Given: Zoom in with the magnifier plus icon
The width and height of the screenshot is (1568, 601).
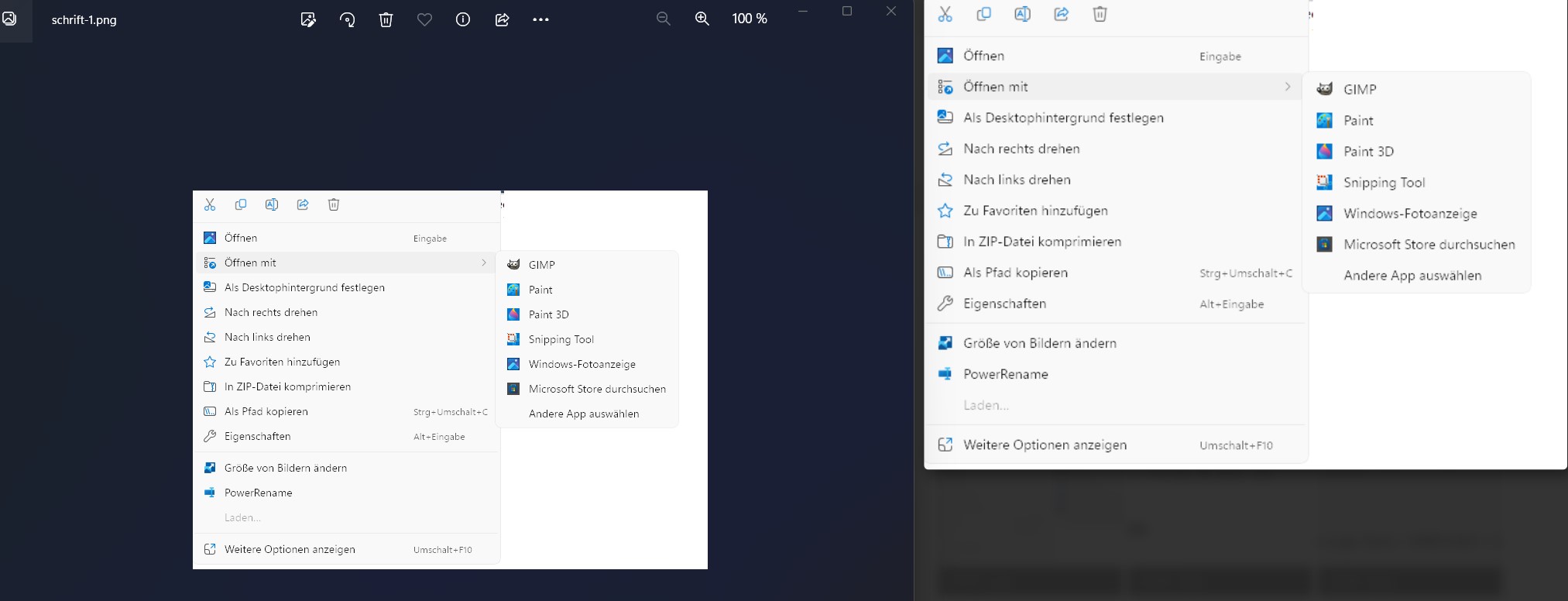Looking at the screenshot, I should pyautogui.click(x=702, y=19).
